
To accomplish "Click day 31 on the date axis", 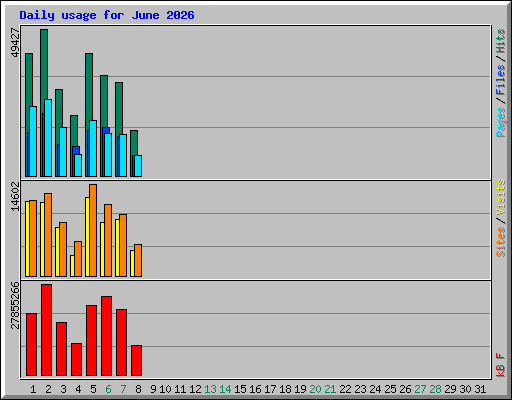I will (480, 389).
